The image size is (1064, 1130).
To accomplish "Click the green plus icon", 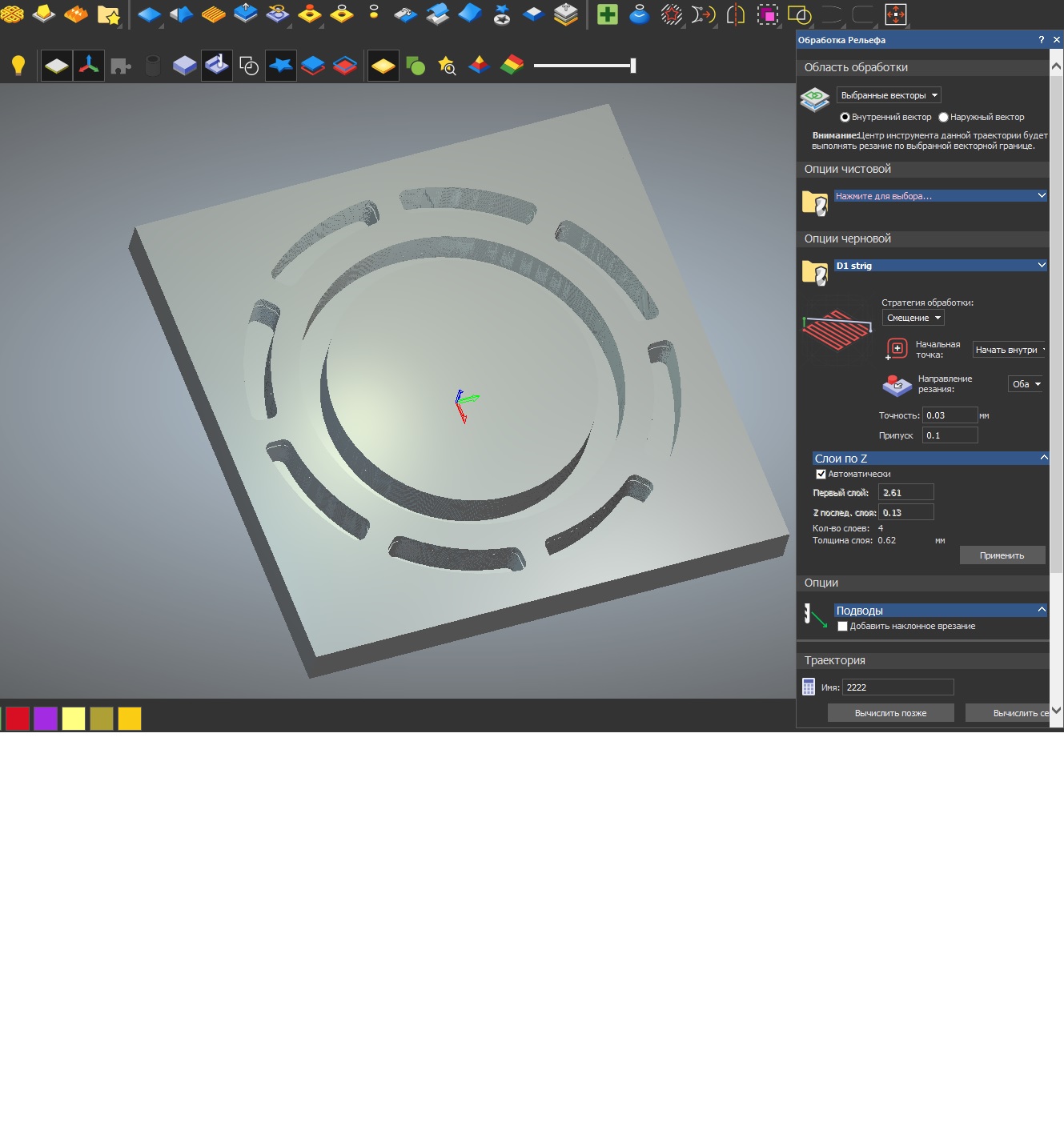I will point(608,14).
